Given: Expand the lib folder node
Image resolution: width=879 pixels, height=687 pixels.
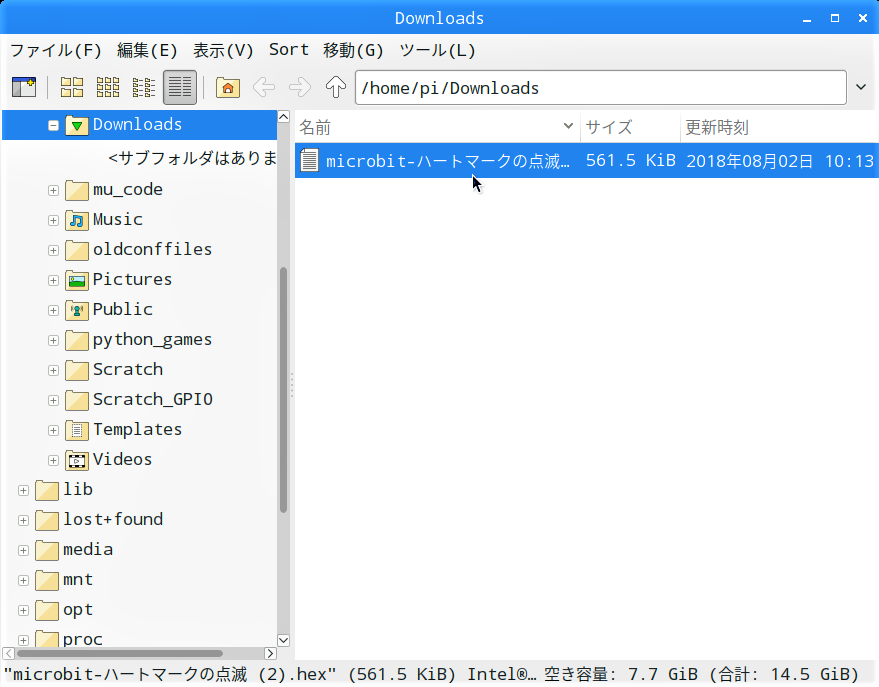Looking at the screenshot, I should [24, 490].
